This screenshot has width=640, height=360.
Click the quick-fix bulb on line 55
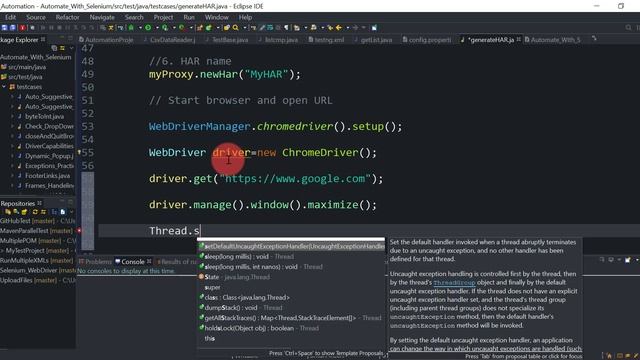[x=80, y=152]
